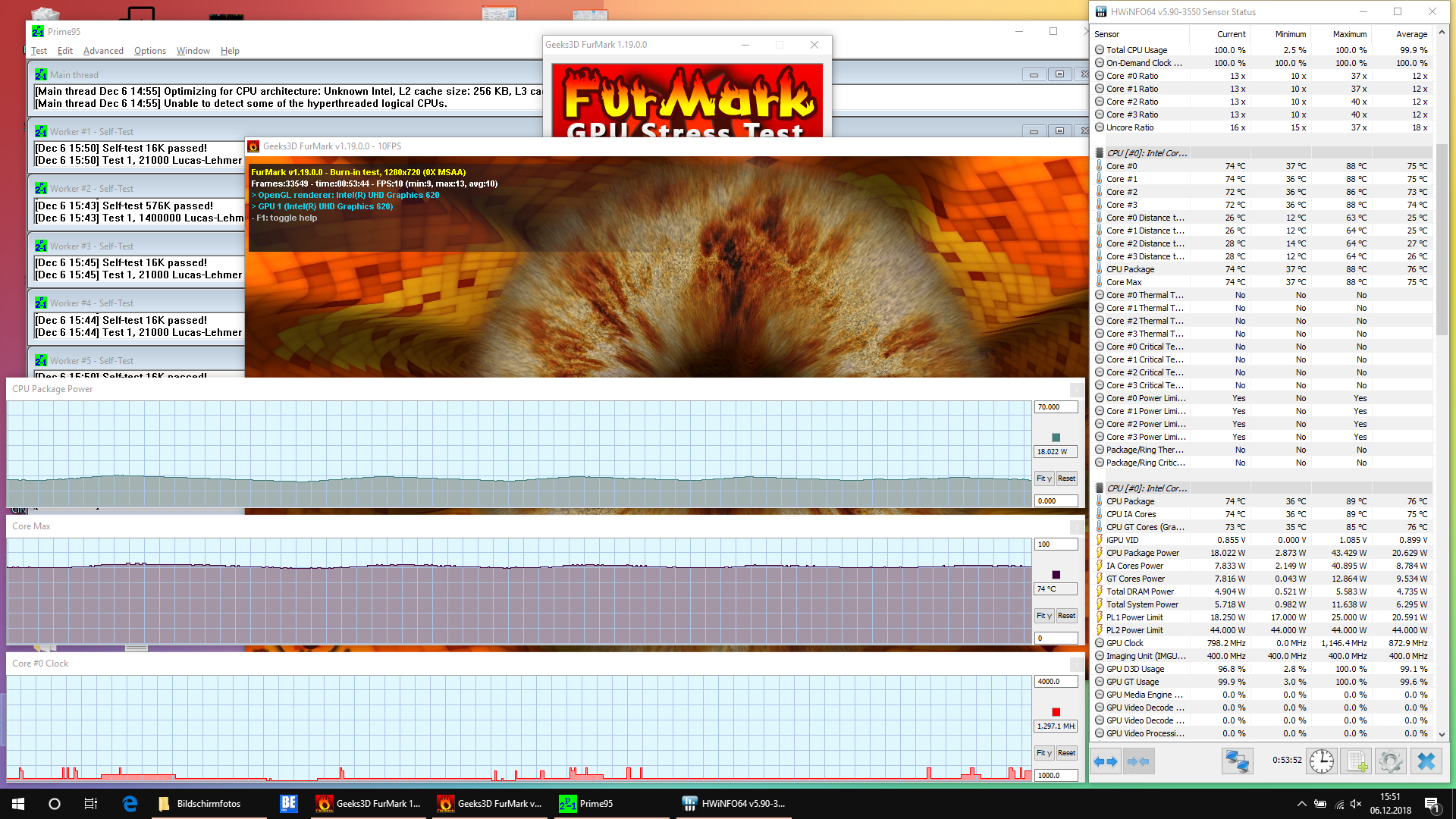Select the Total CPU Usage row
Viewport: 1456px width, 819px height.
[x=1262, y=50]
